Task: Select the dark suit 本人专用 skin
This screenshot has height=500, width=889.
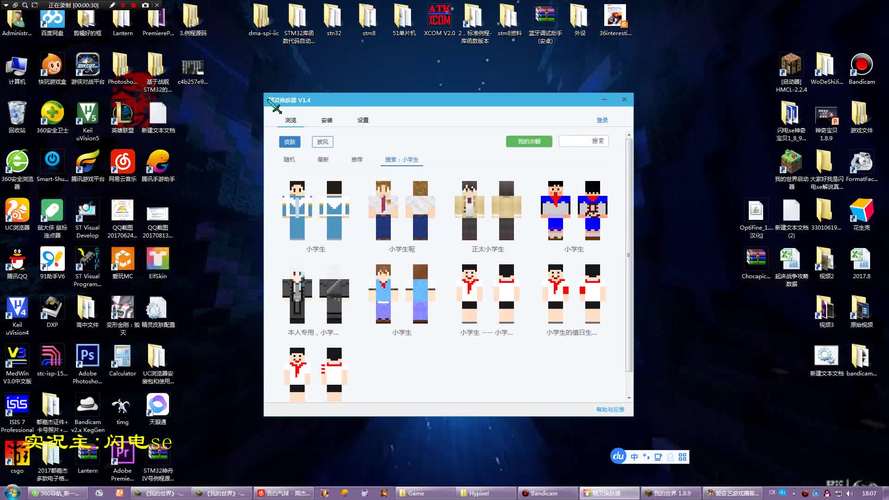Action: point(316,300)
